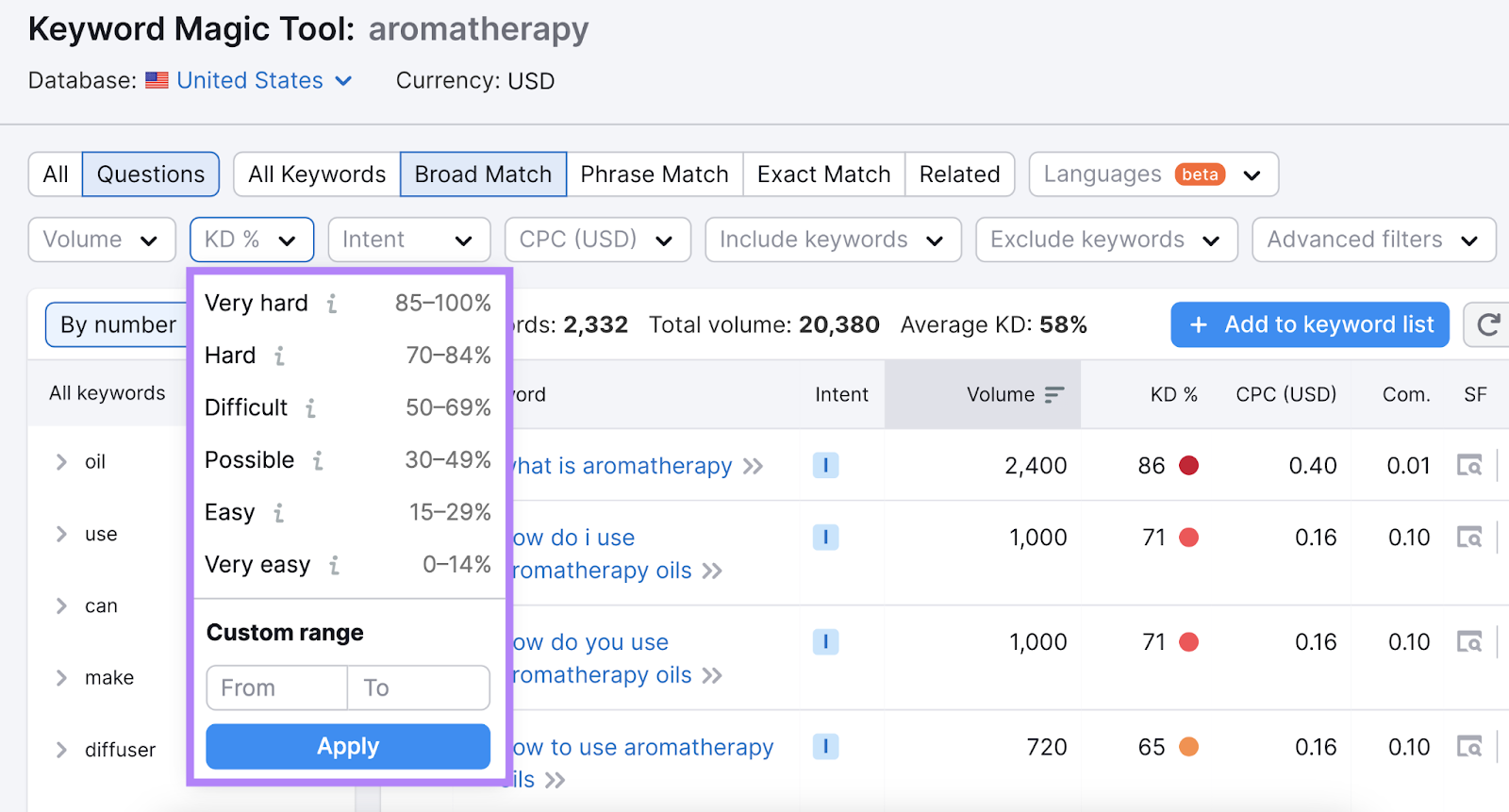Choose the Possible 30–49% option
The image size is (1509, 812).
pos(348,460)
